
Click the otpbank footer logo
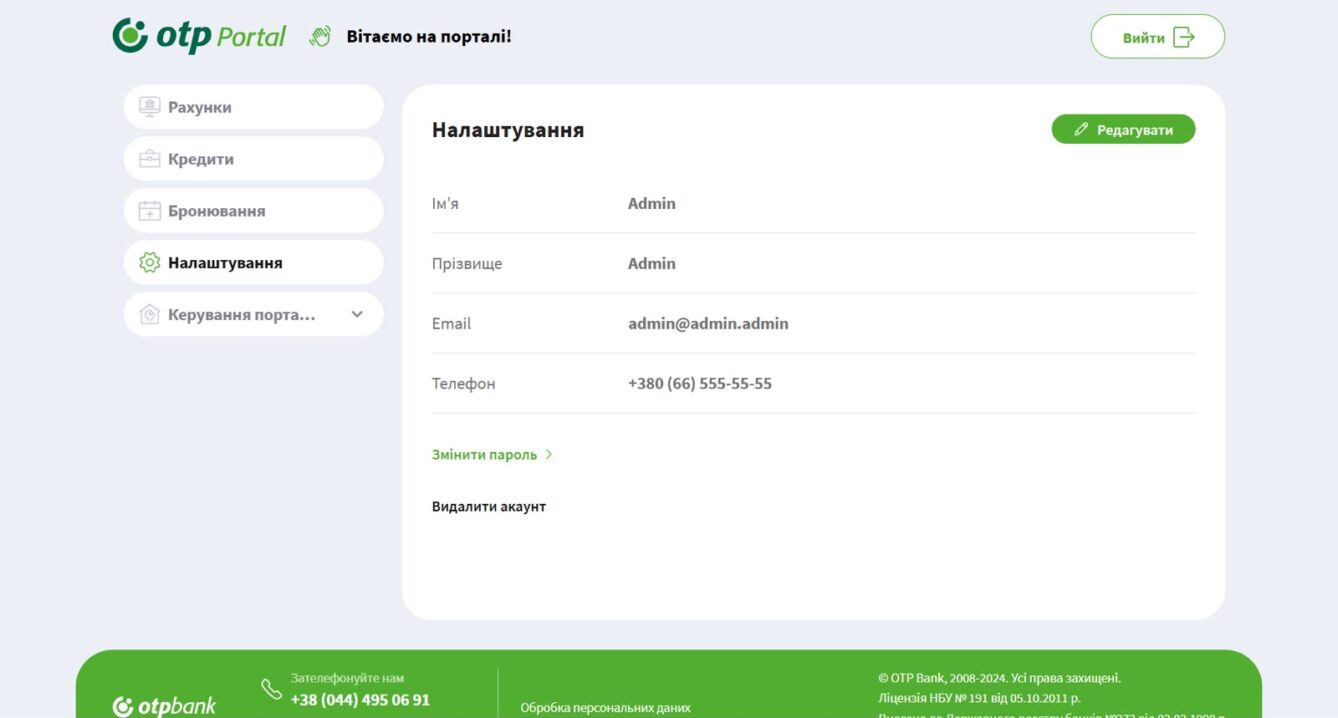tap(165, 706)
